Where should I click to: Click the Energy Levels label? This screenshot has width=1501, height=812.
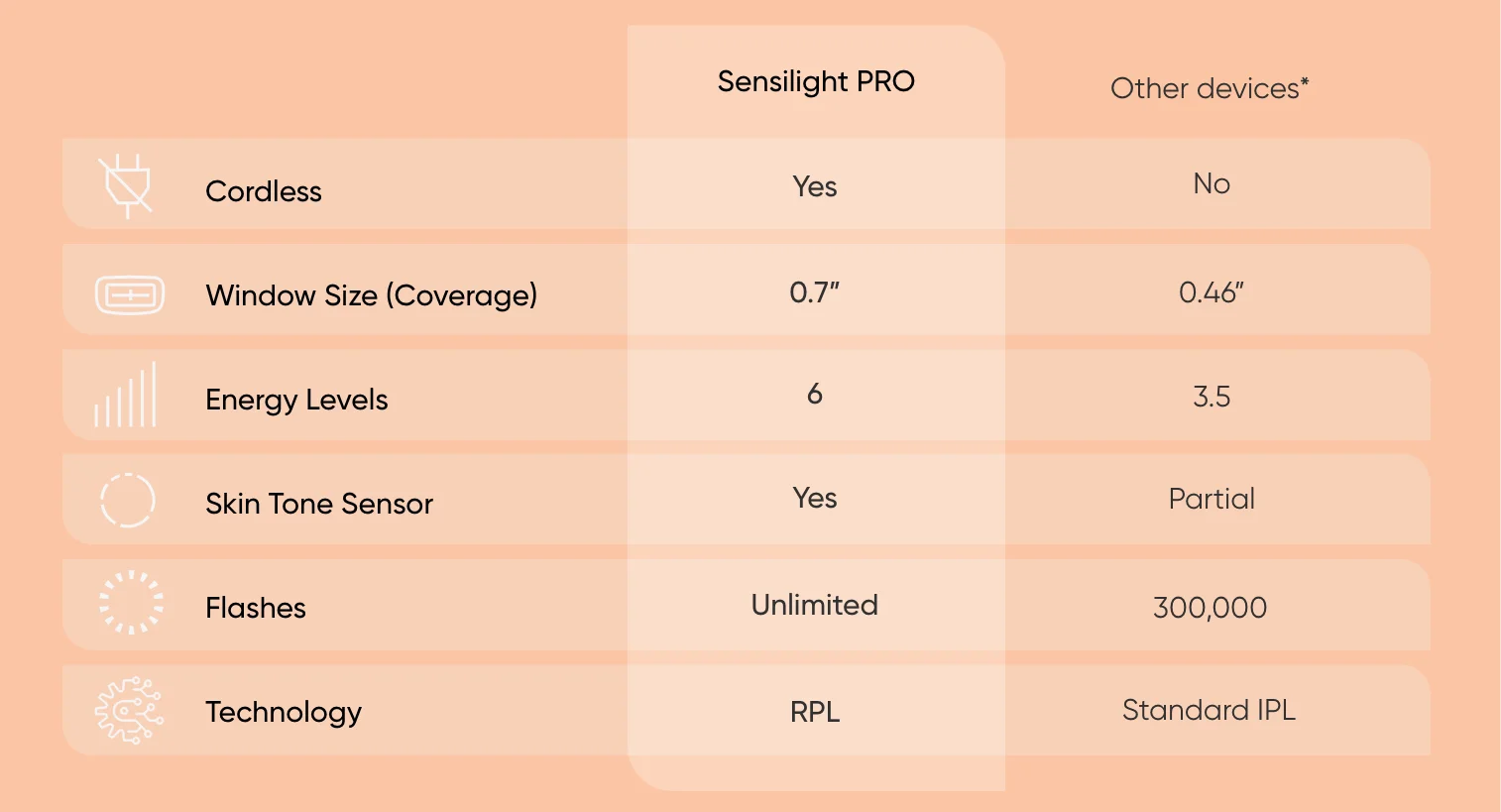296,400
